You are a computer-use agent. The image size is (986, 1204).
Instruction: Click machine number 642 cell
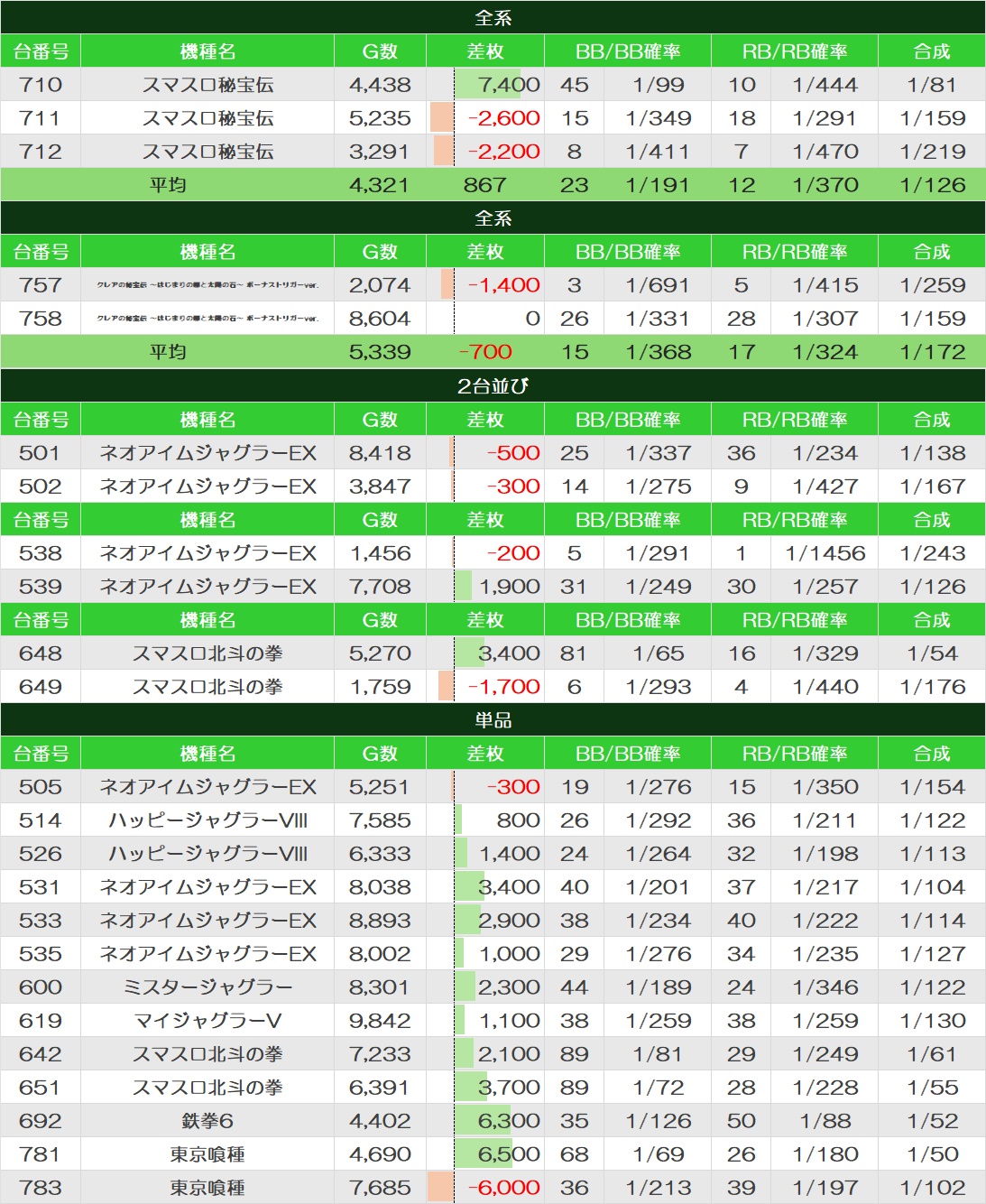[41, 1053]
